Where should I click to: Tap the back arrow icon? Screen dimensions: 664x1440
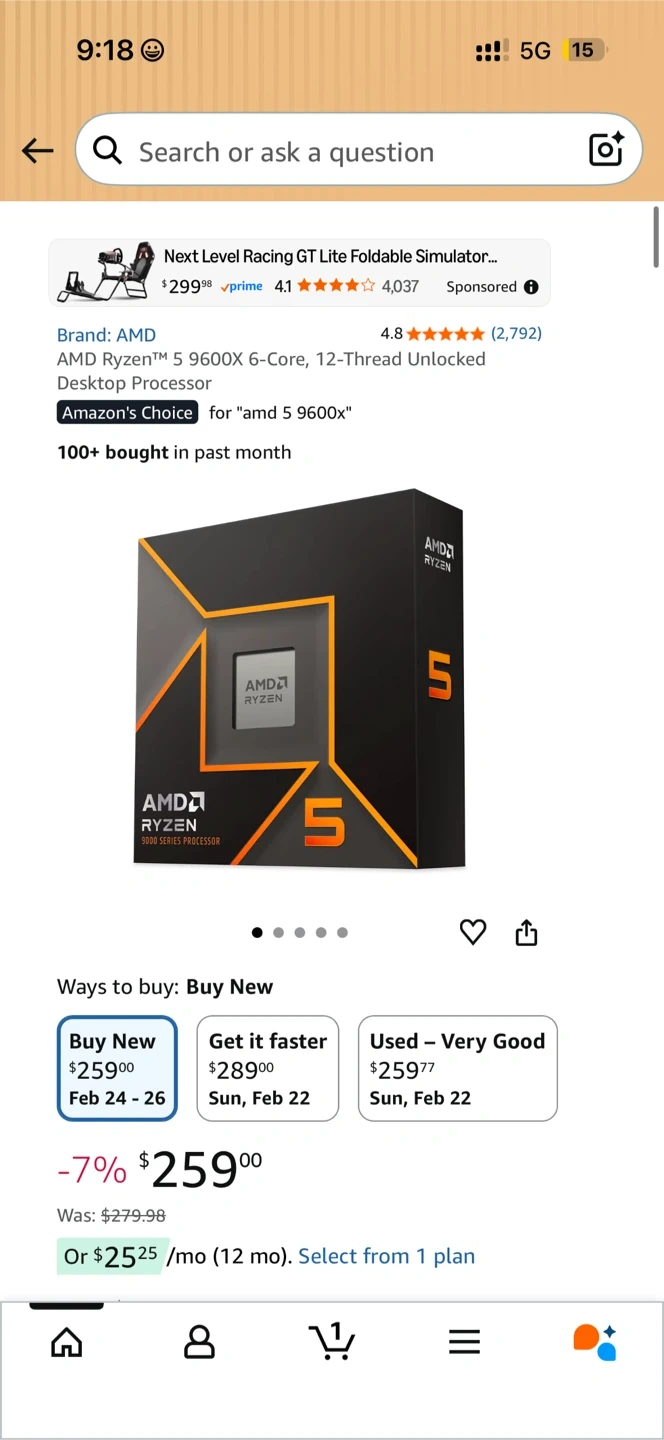[x=37, y=151]
